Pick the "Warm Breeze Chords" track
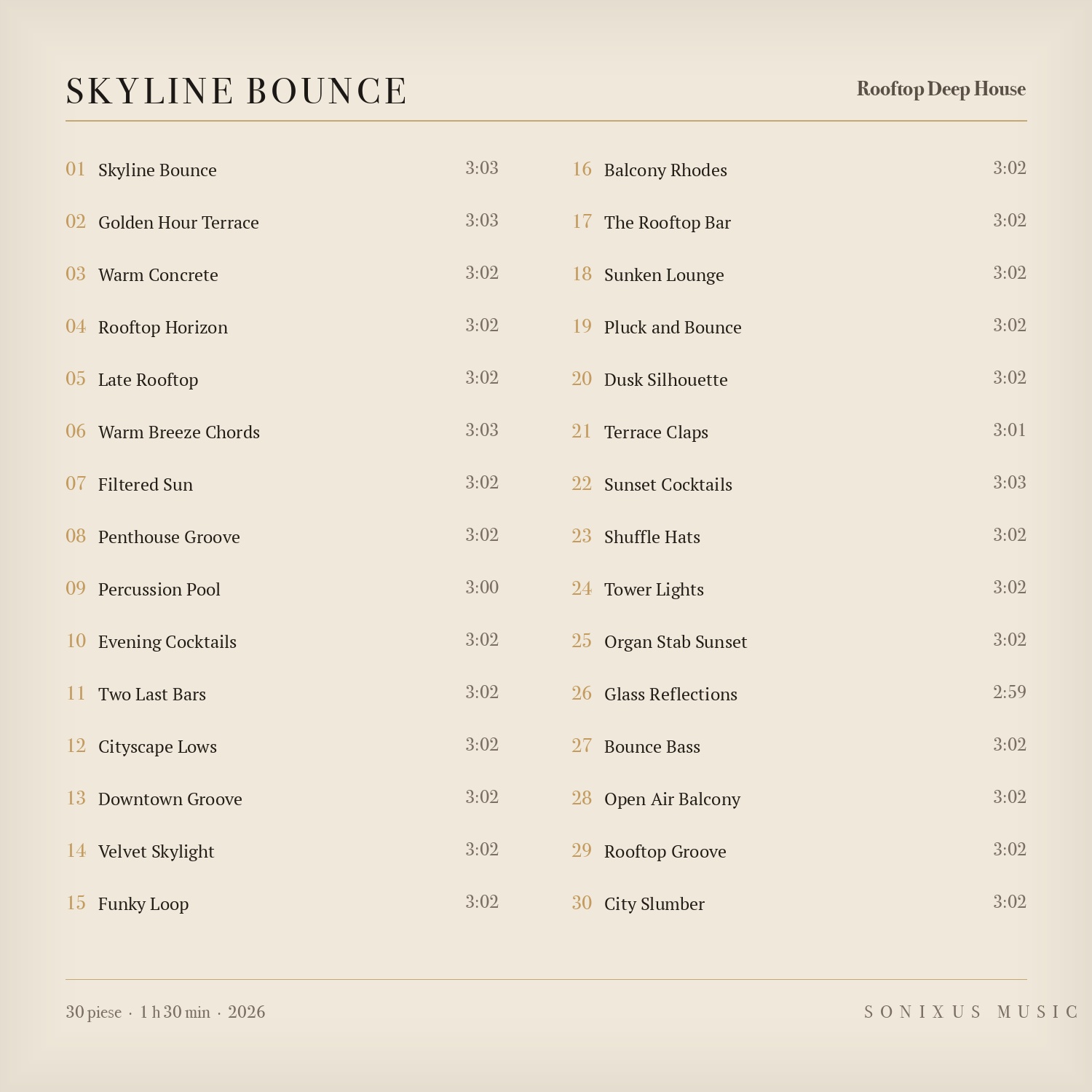1092x1092 pixels. (x=179, y=432)
